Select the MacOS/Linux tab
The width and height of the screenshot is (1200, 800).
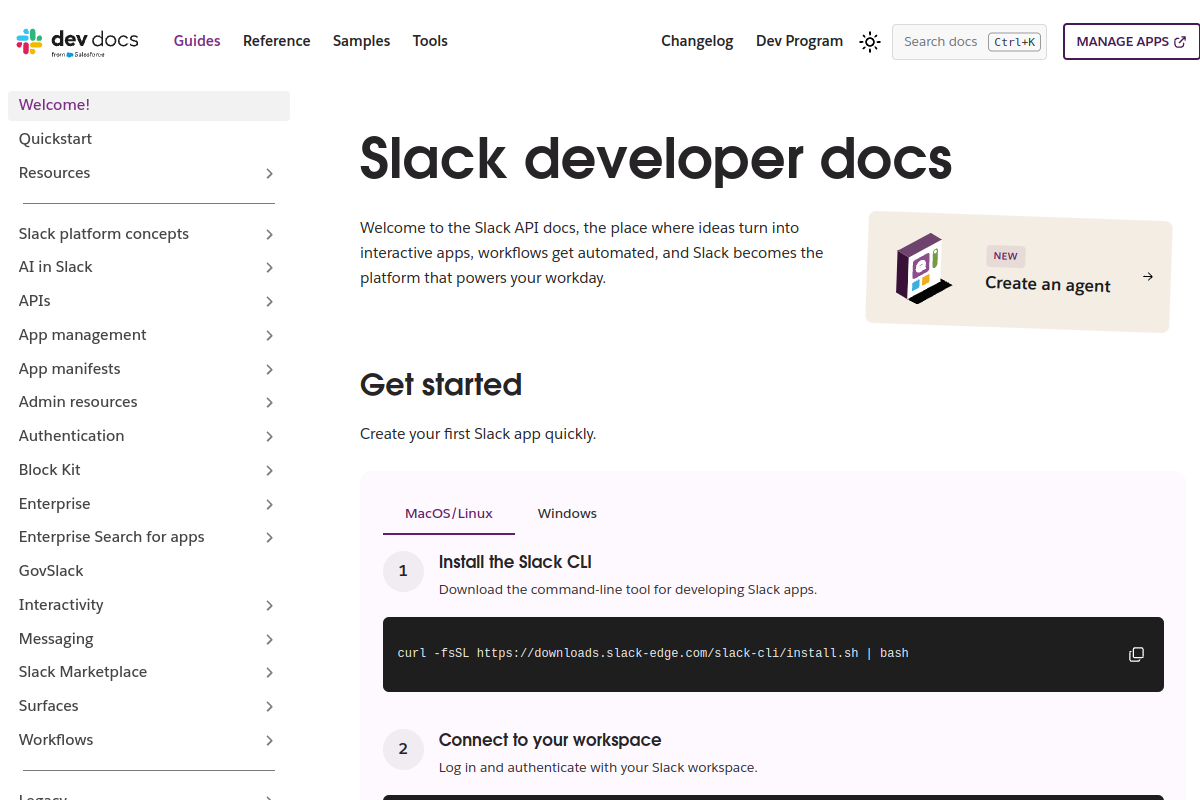point(449,513)
